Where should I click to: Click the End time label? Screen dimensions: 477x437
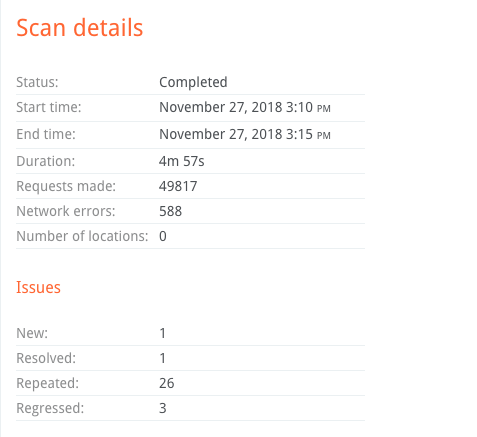[x=46, y=134]
